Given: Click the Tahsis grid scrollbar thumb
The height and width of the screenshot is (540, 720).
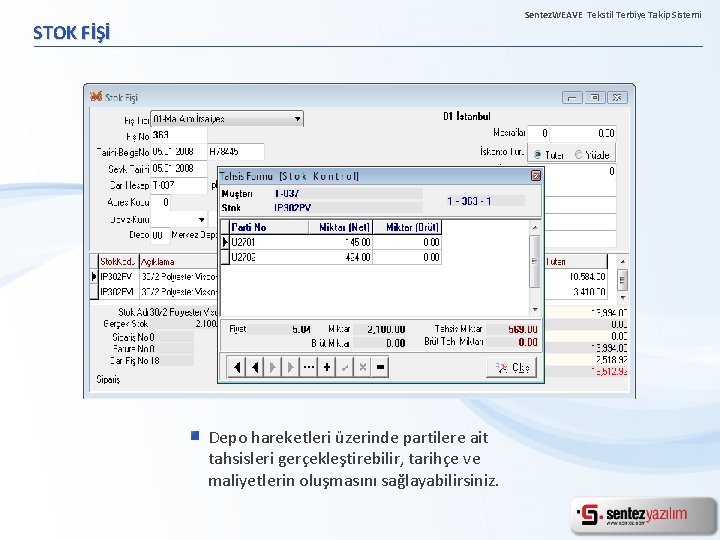Looking at the screenshot, I should tap(534, 261).
